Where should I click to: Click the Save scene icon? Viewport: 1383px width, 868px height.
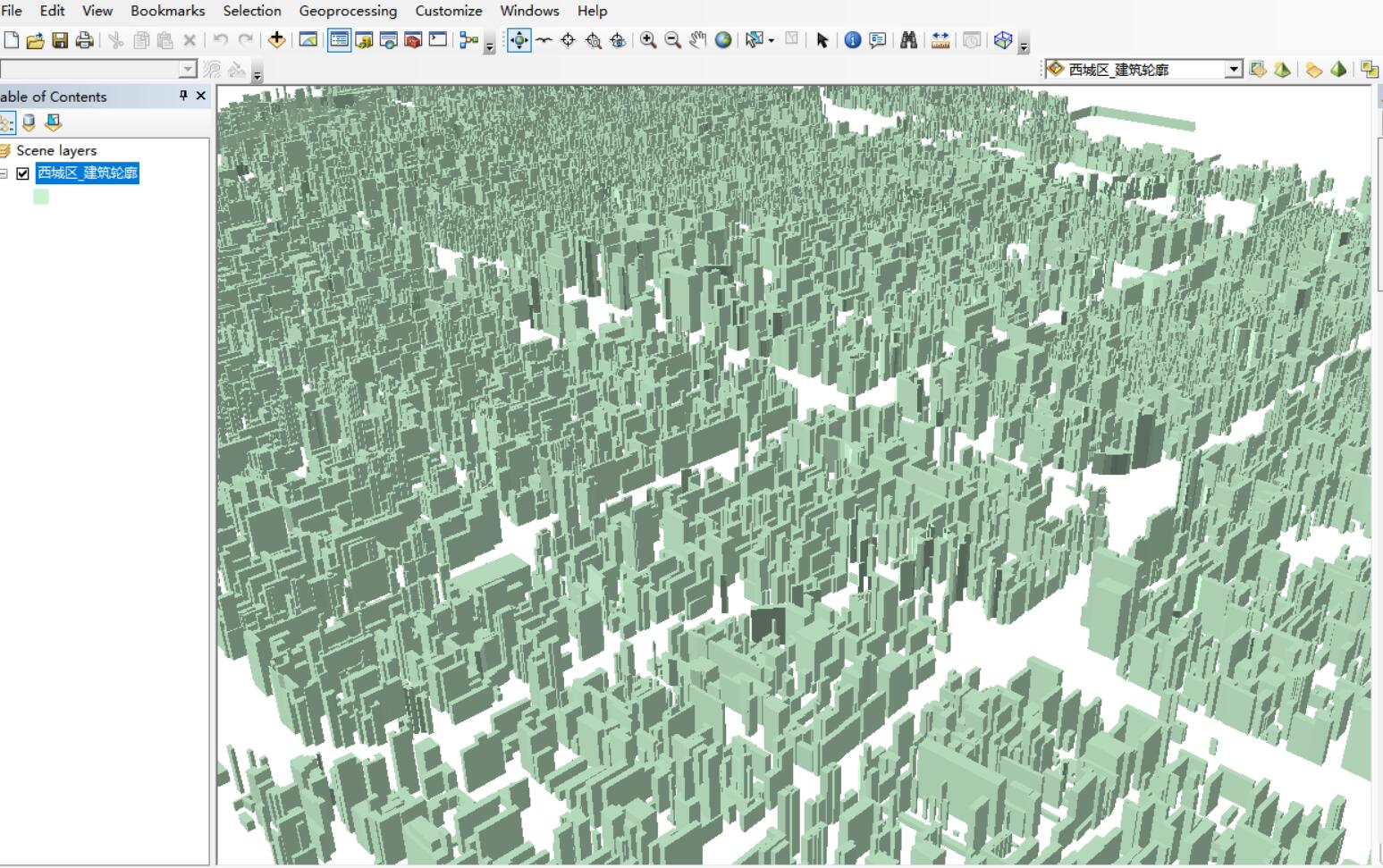60,40
